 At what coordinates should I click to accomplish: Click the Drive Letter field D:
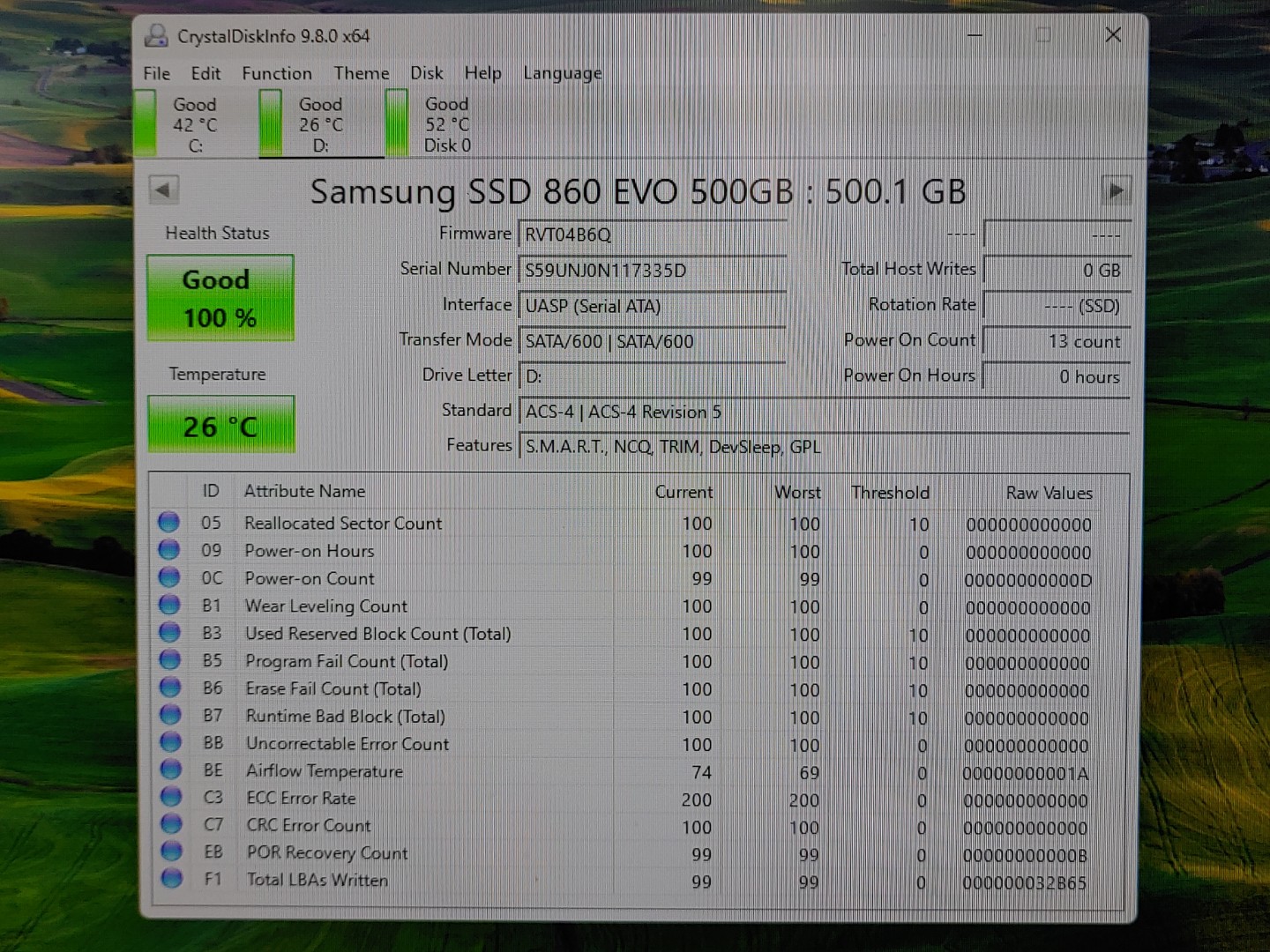(x=653, y=376)
